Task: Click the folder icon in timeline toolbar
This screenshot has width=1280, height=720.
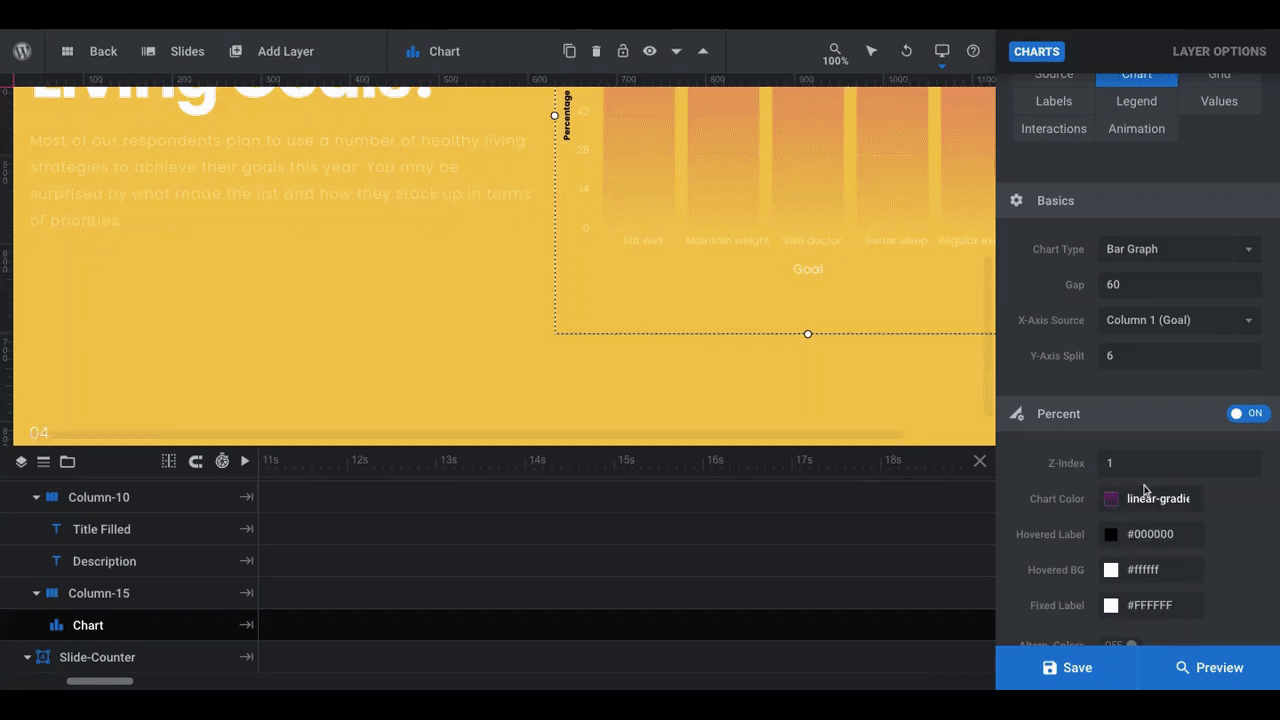Action: 67,461
